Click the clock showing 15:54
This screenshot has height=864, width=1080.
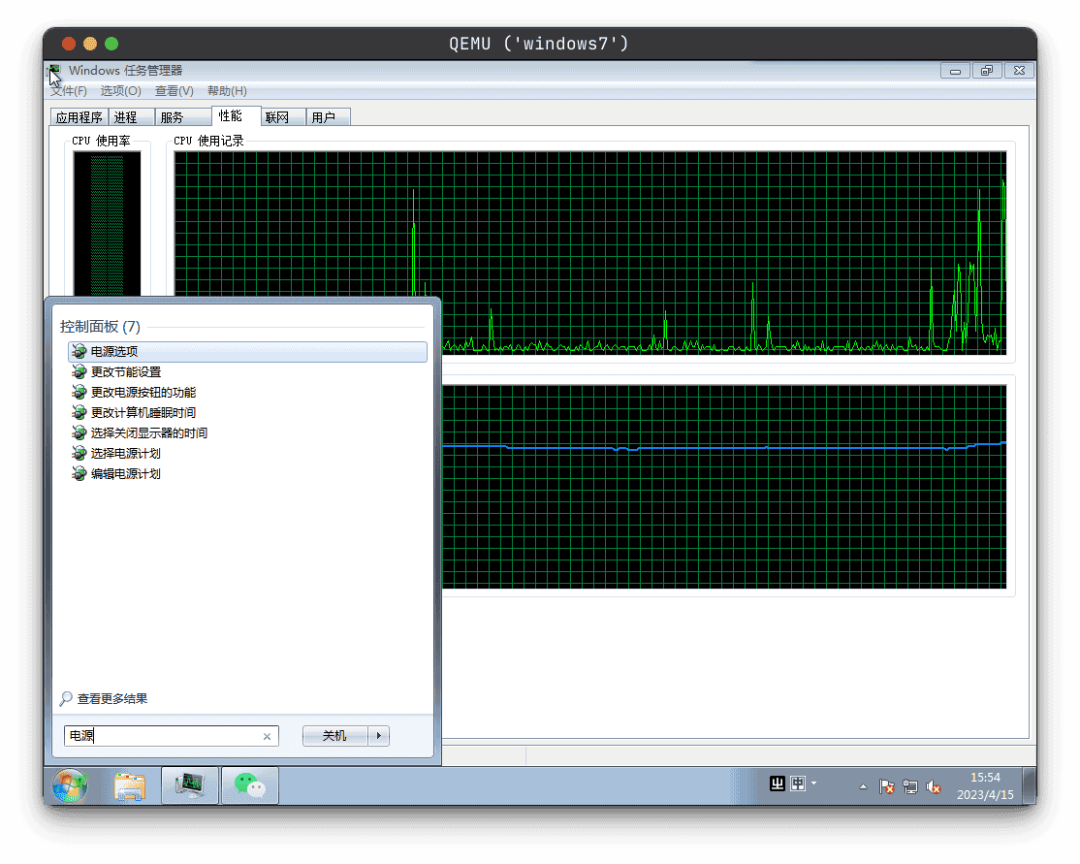pyautogui.click(x=985, y=786)
